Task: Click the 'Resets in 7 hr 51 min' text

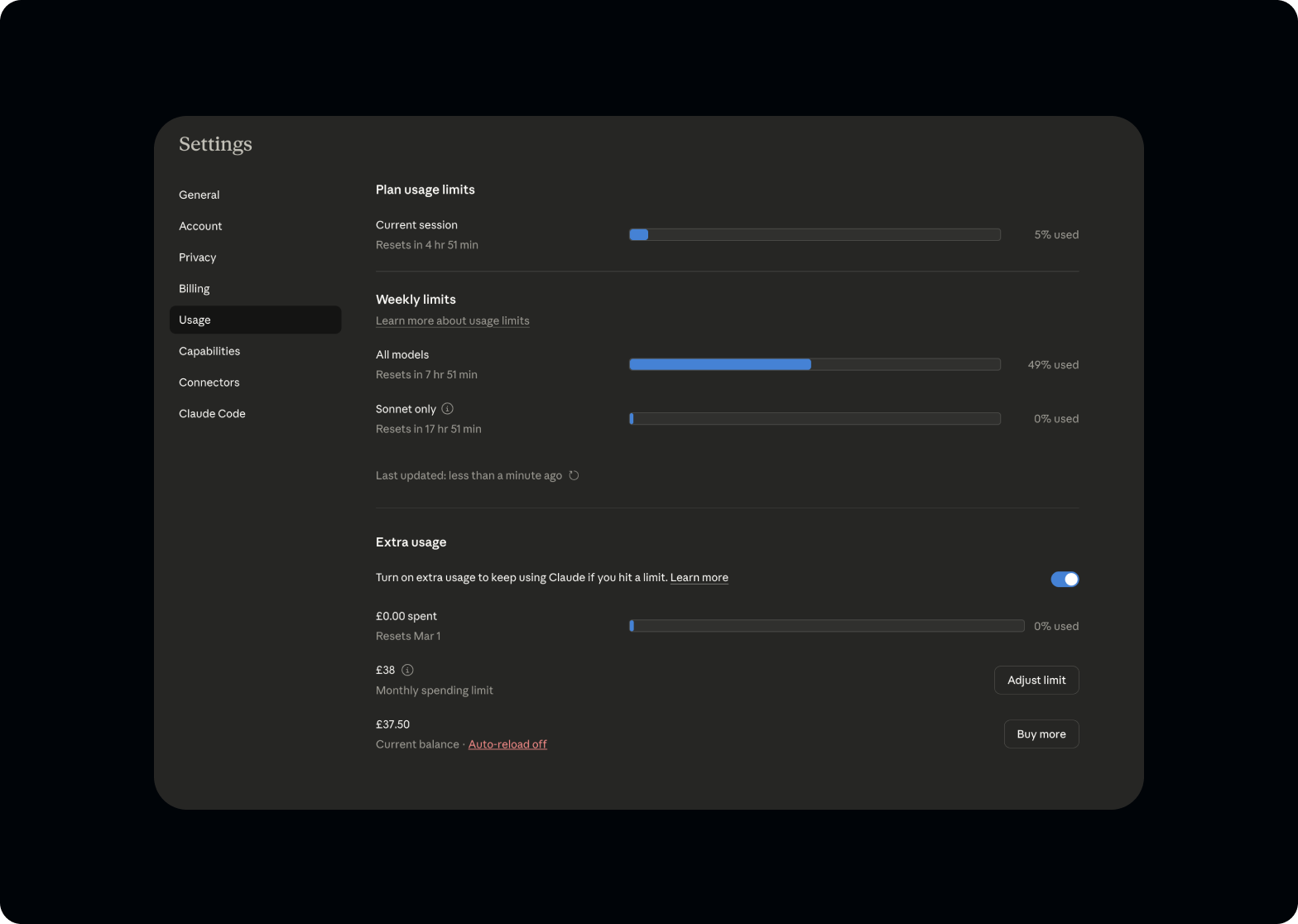Action: [x=426, y=375]
